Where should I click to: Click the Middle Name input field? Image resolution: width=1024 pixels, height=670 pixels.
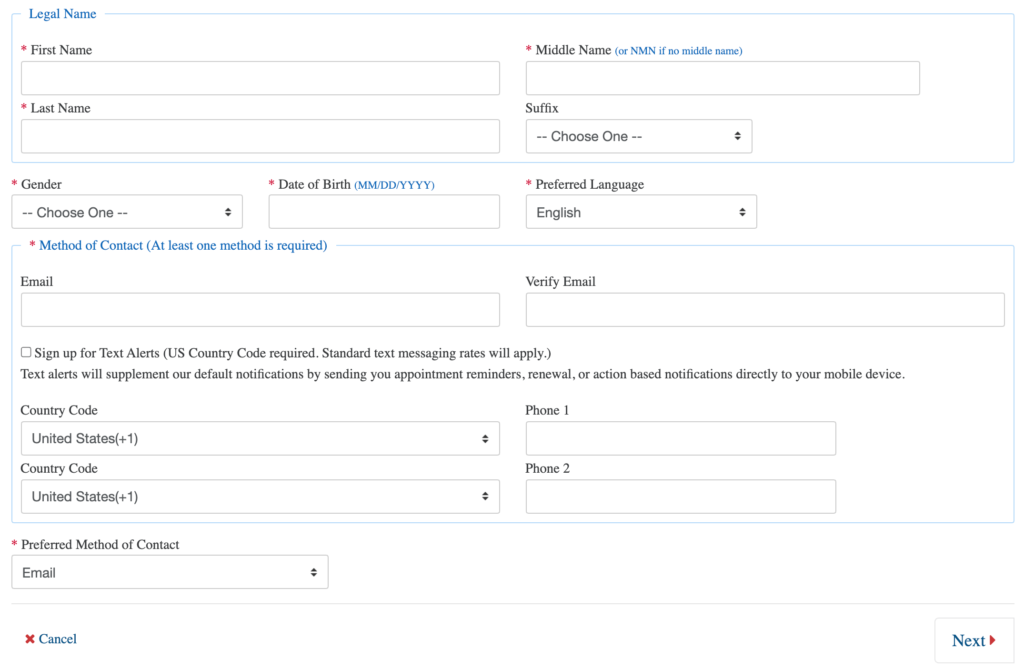pos(722,78)
